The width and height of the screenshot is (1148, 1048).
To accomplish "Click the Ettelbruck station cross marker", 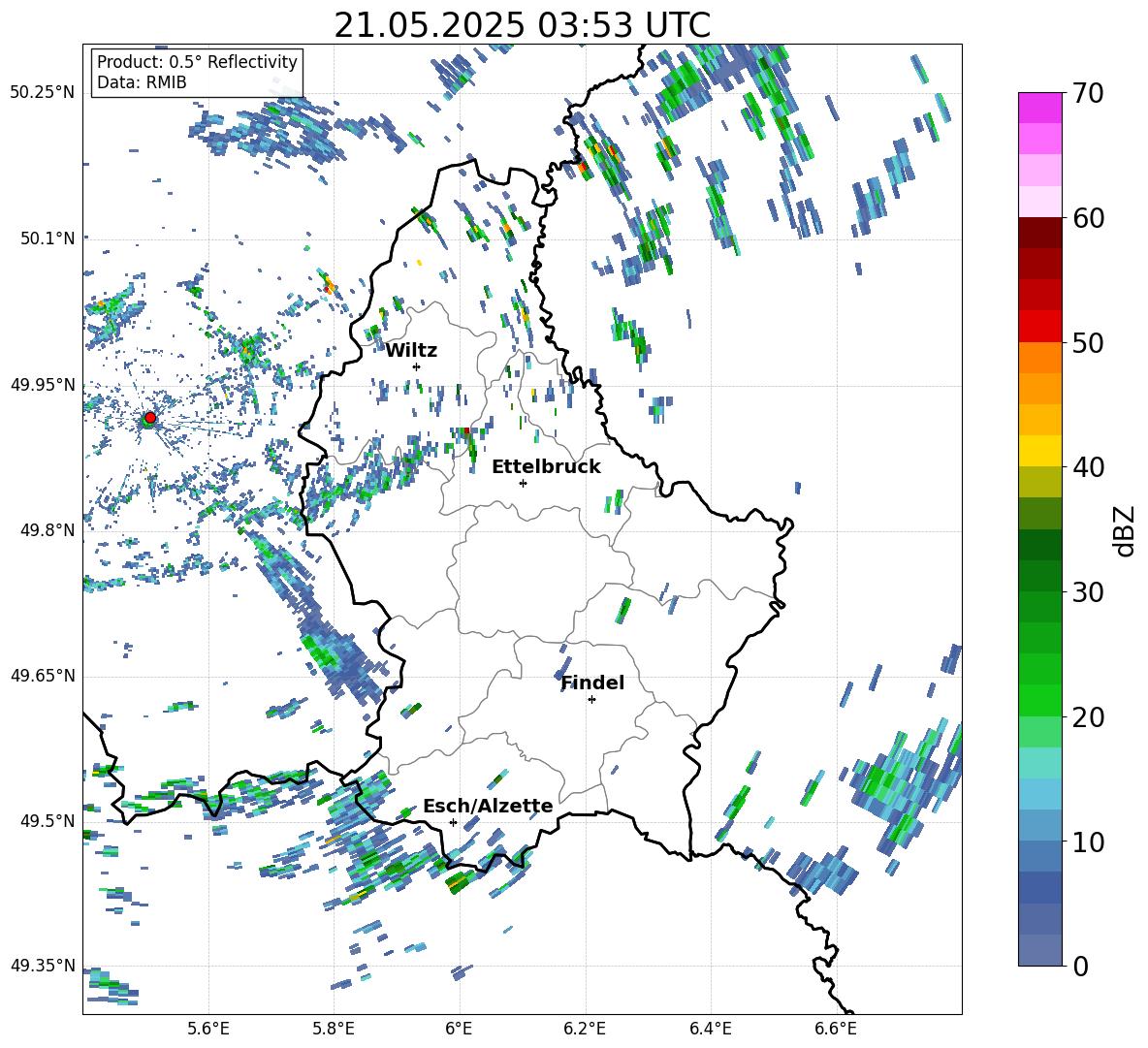I will tap(523, 483).
